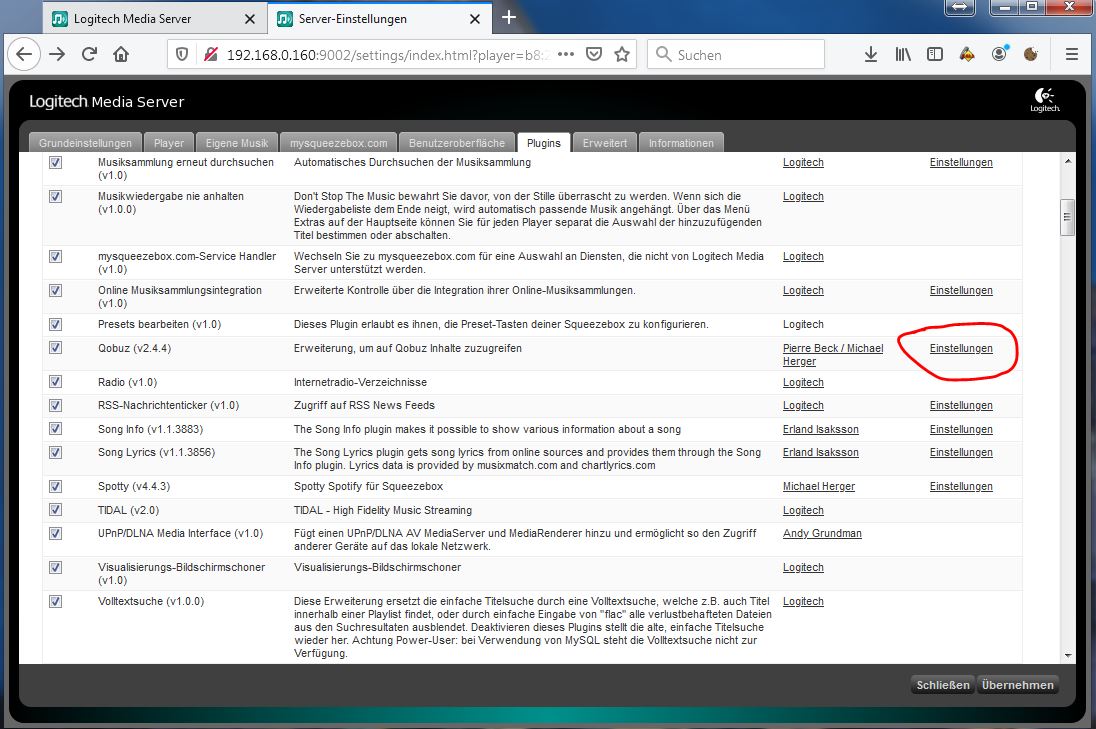Reload the current page
1096x729 pixels.
click(89, 54)
